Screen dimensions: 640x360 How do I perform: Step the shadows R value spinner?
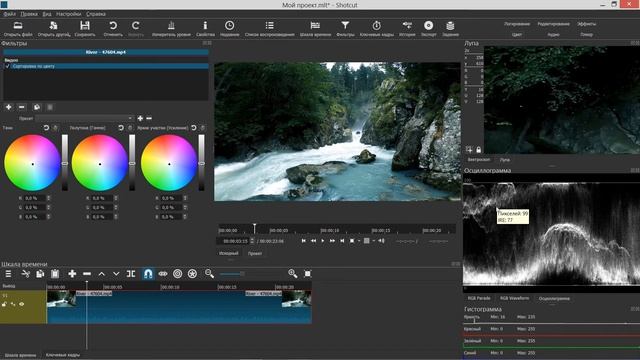[49, 198]
